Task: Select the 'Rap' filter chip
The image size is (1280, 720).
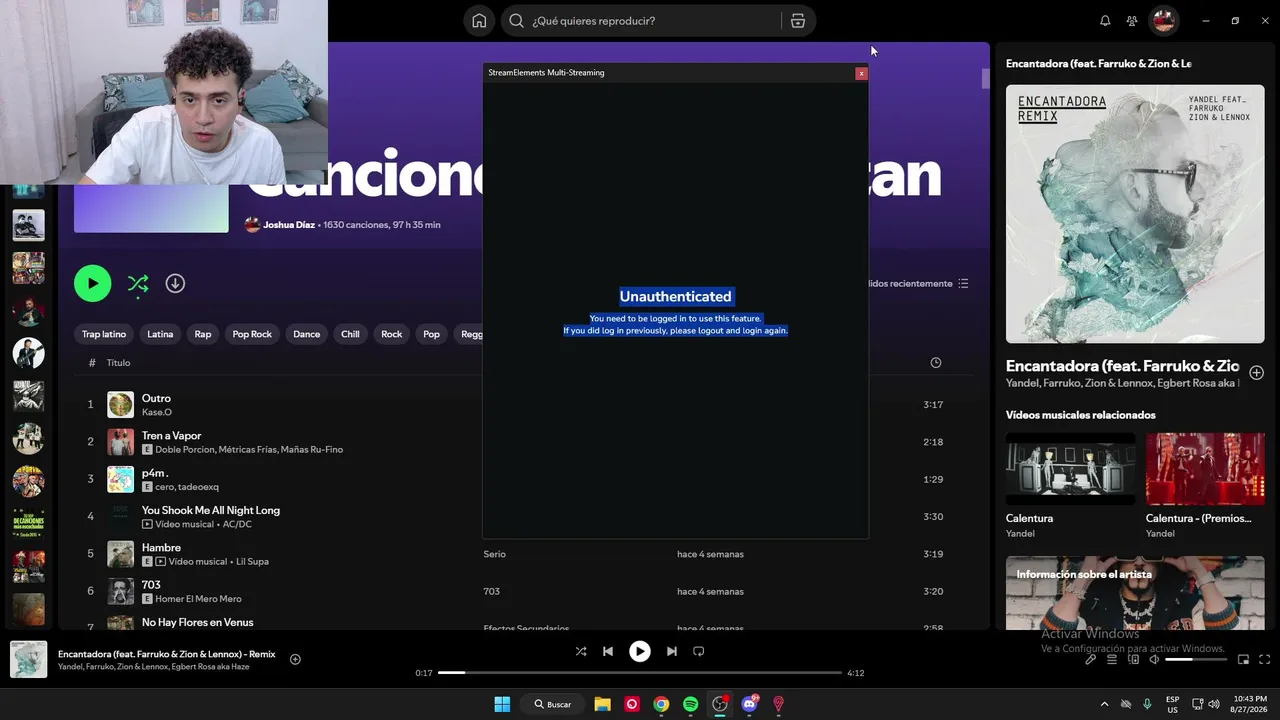Action: pyautogui.click(x=203, y=334)
